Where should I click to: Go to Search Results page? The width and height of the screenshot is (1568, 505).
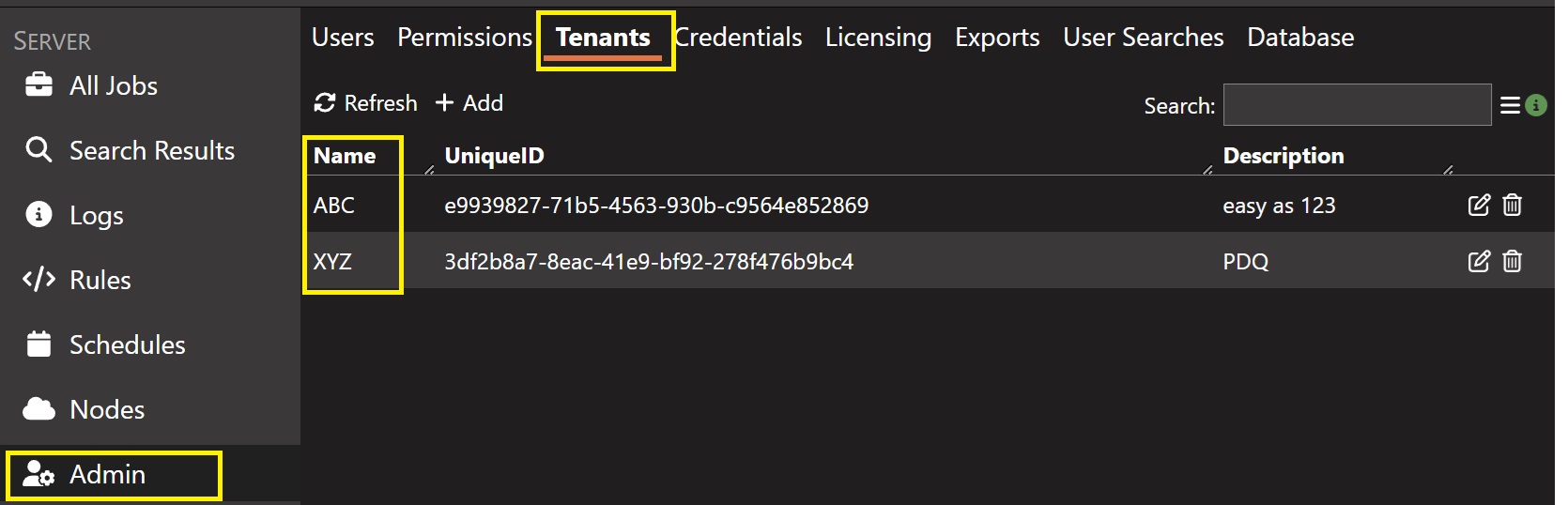[x=151, y=151]
